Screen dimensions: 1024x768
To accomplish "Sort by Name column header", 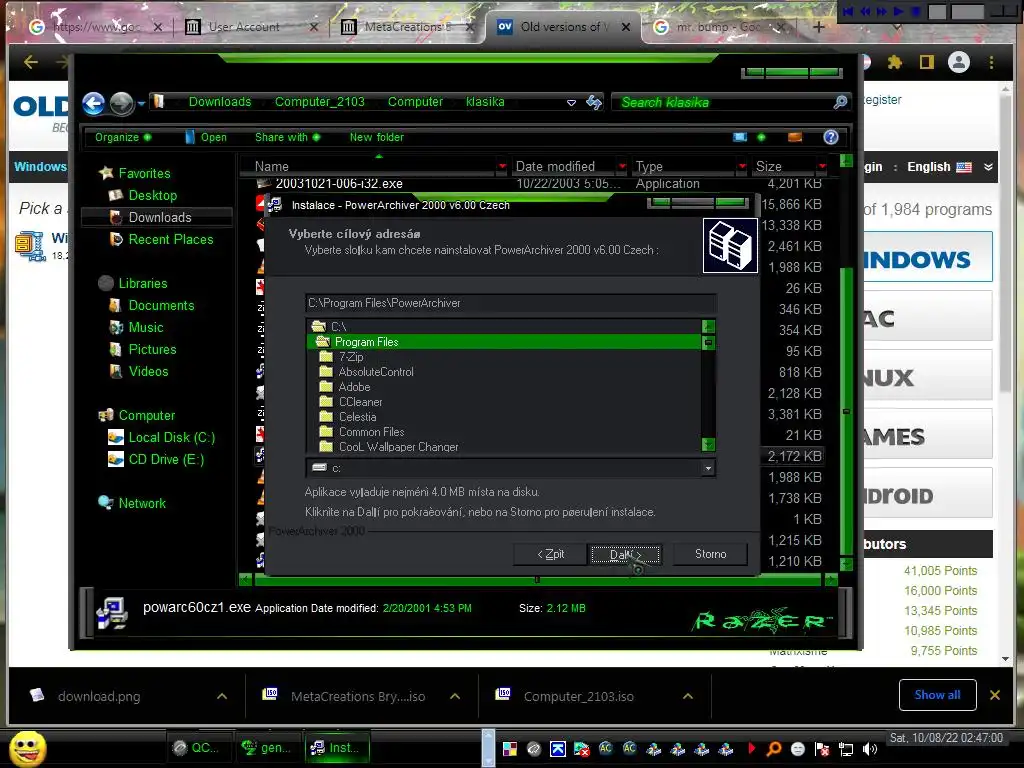I will tap(272, 167).
